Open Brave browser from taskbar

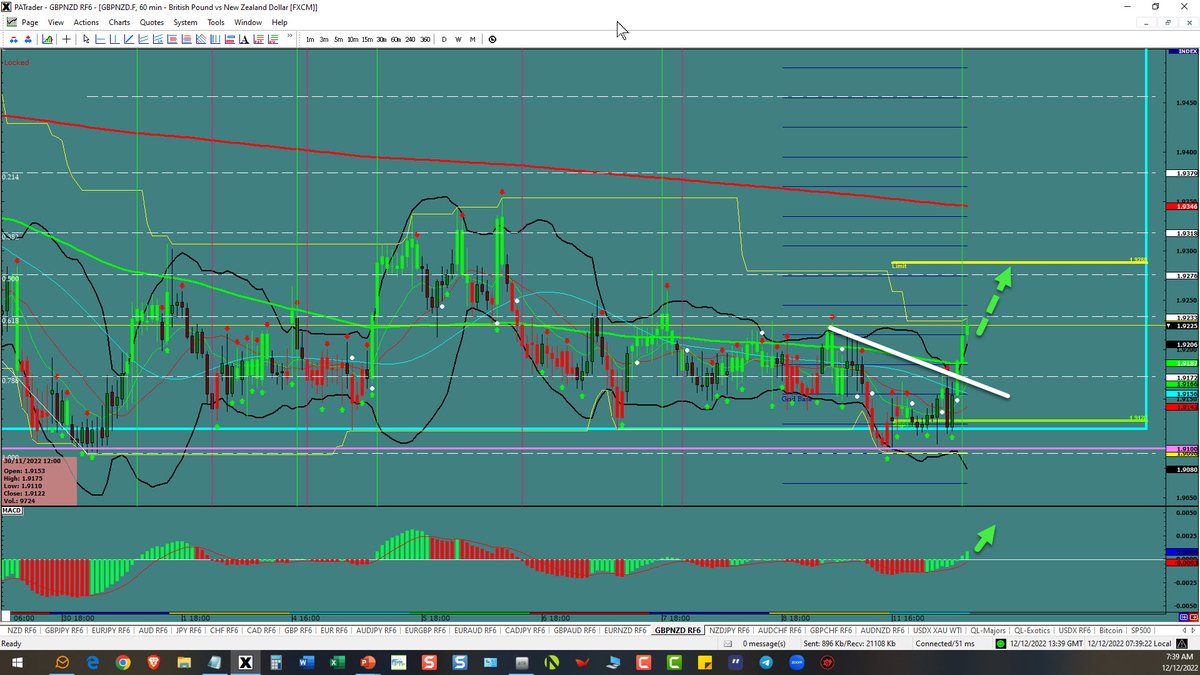(153, 662)
